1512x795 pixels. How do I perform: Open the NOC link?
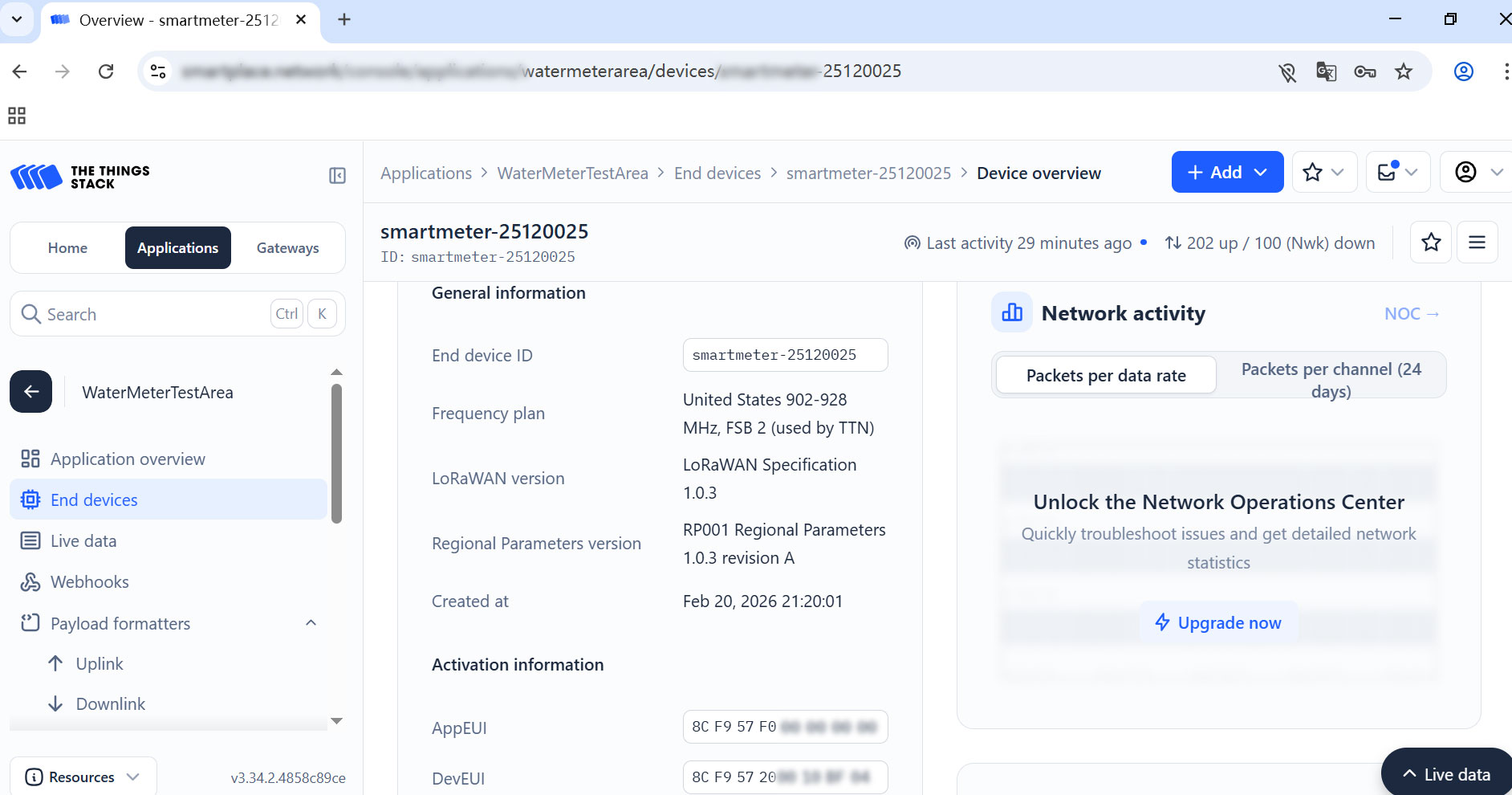tap(1411, 314)
